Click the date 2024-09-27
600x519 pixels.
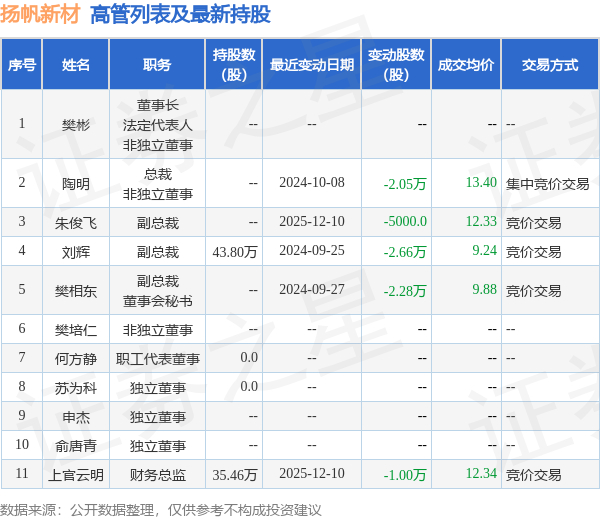(312, 290)
